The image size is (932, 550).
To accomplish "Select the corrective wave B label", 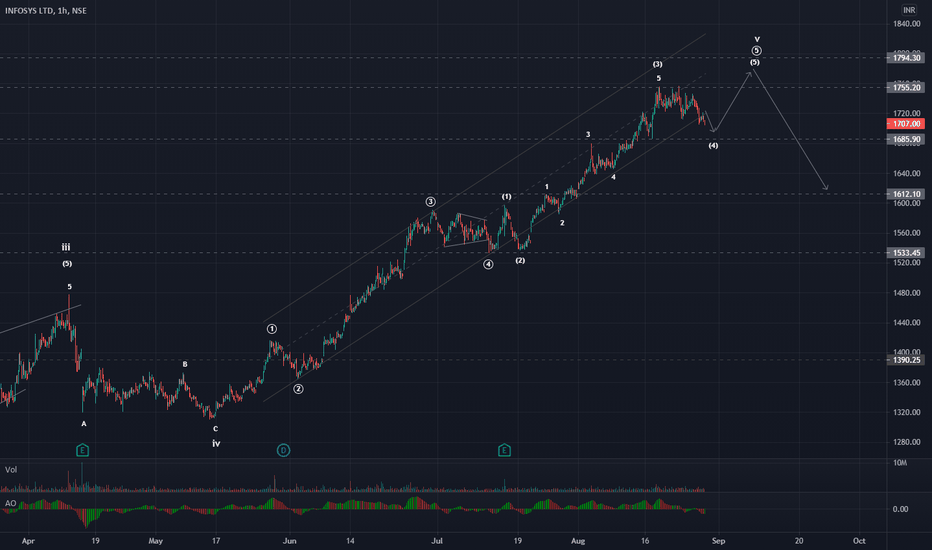I will coord(185,364).
